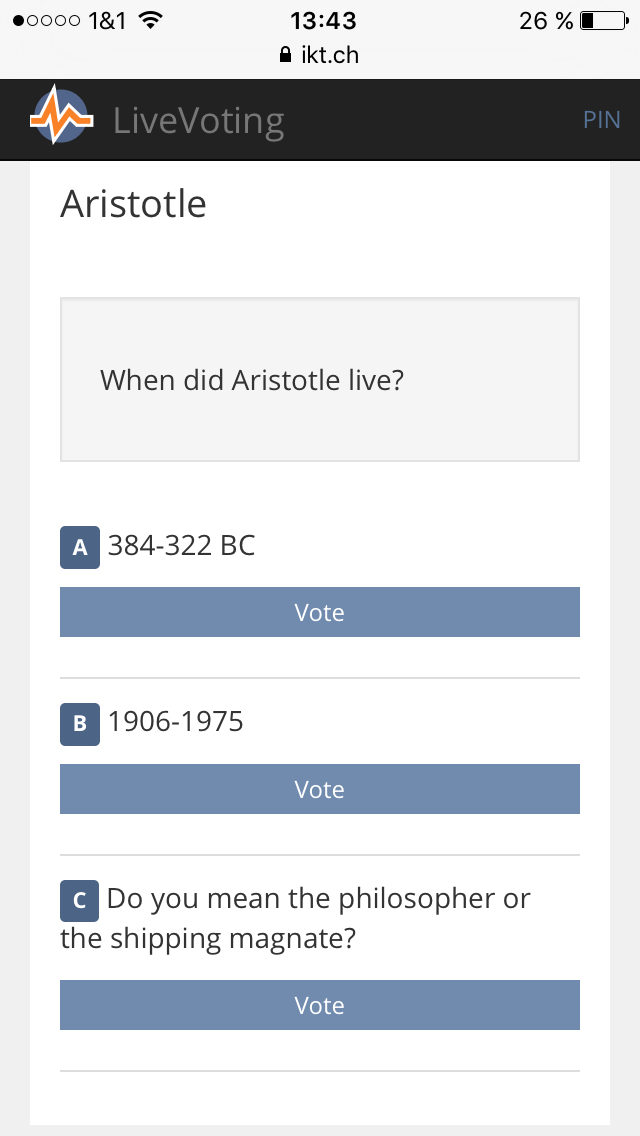The width and height of the screenshot is (640, 1136).
Task: Click the B answer badge
Action: point(80,724)
